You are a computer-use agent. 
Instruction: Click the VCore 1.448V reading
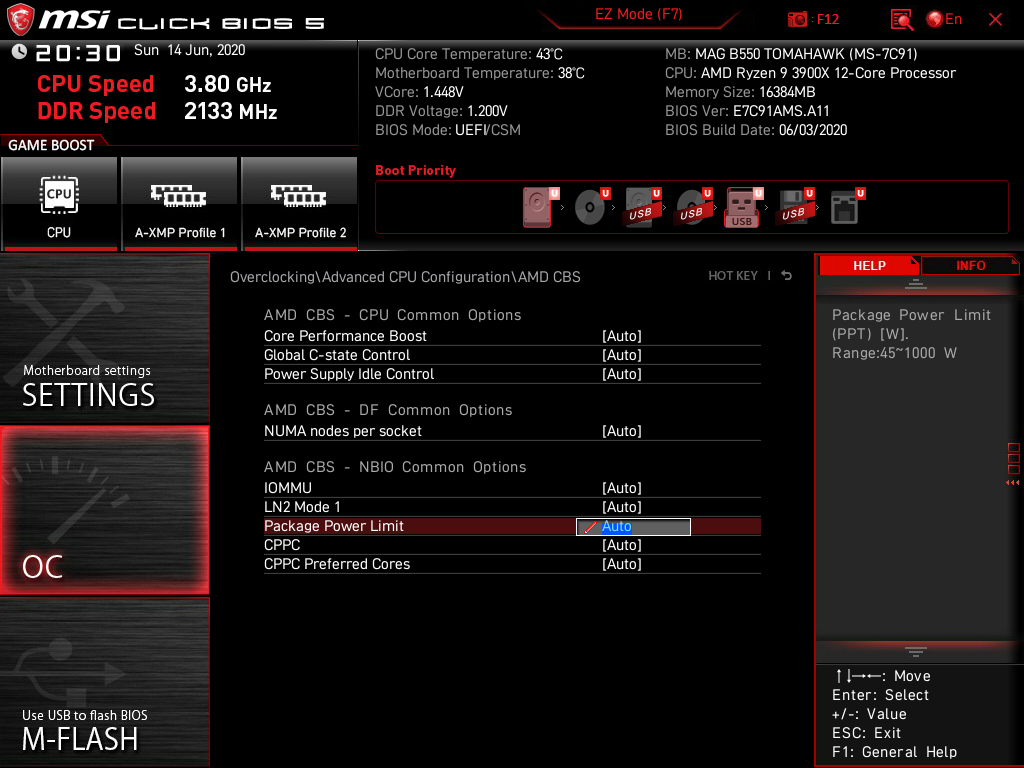pyautogui.click(x=443, y=92)
